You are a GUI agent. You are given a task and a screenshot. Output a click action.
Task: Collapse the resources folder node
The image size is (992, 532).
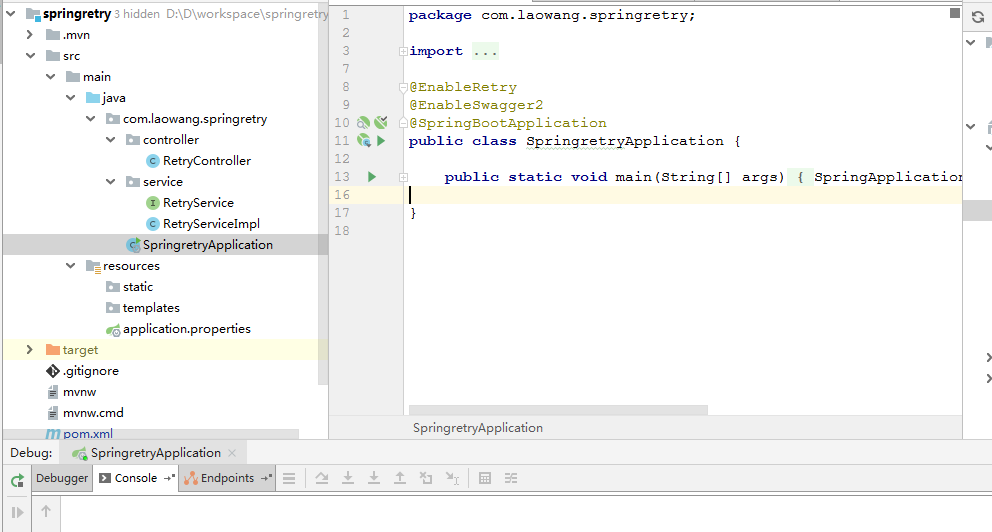click(x=70, y=266)
